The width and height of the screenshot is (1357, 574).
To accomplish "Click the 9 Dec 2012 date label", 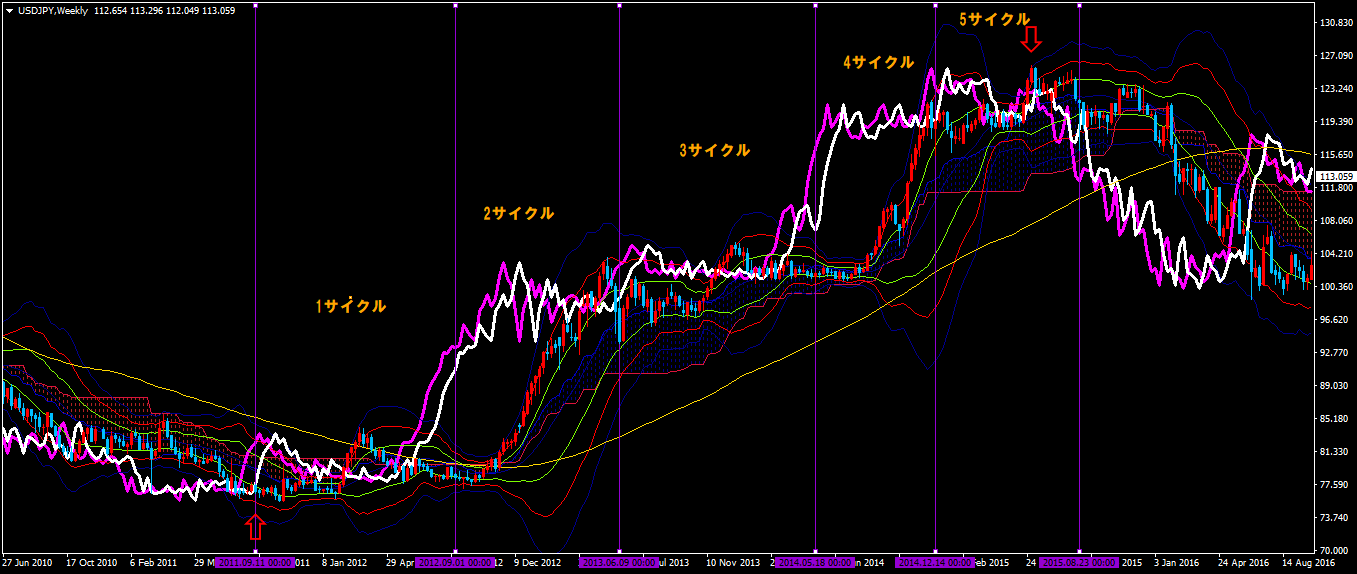I will click(539, 563).
